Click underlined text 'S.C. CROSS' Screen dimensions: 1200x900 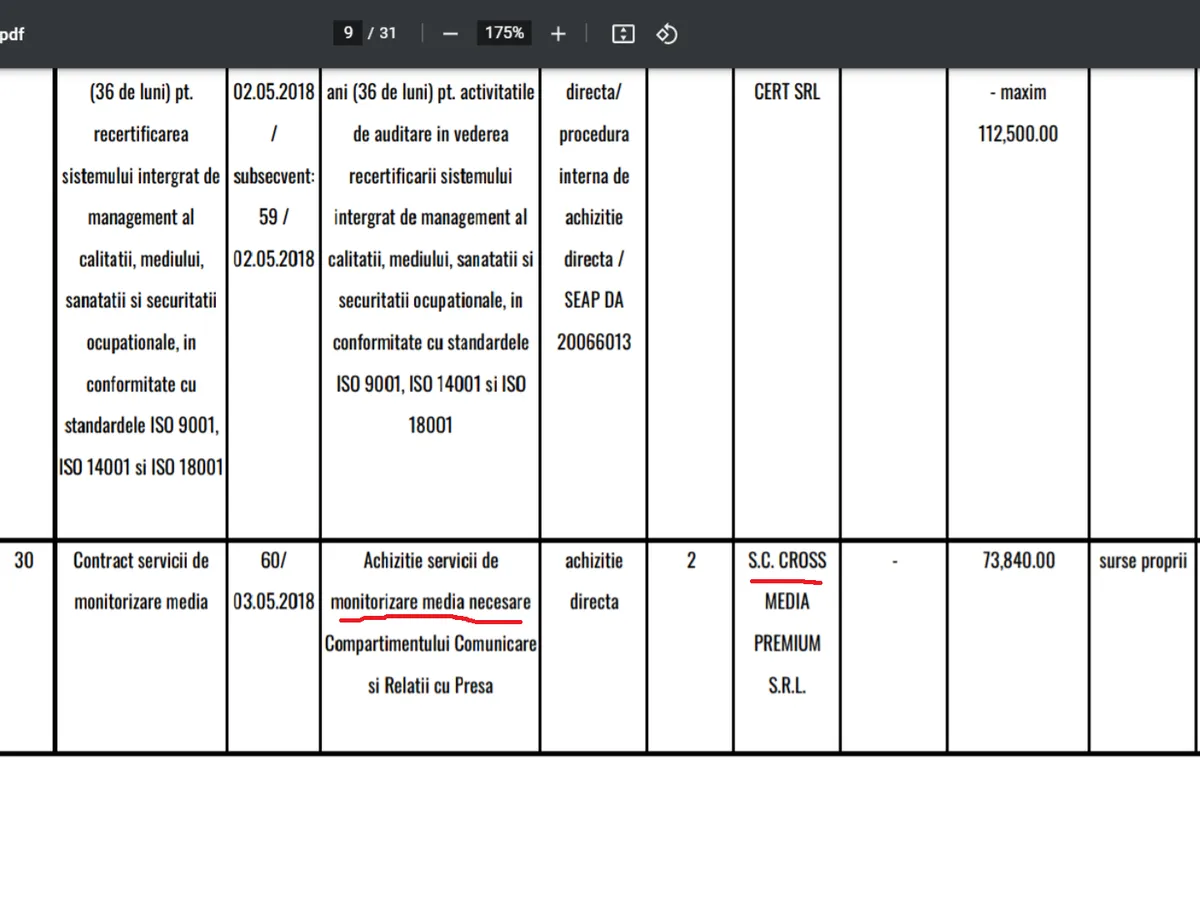pyautogui.click(x=787, y=561)
